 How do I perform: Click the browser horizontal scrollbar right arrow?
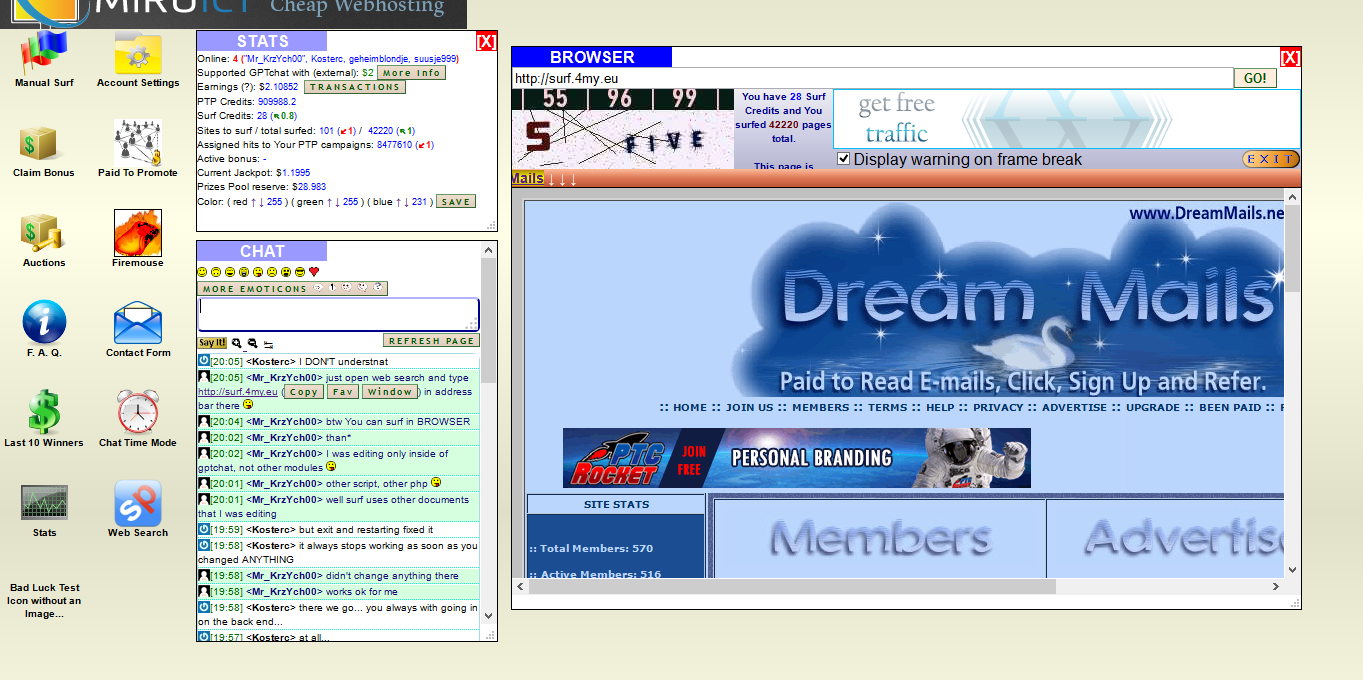1276,587
